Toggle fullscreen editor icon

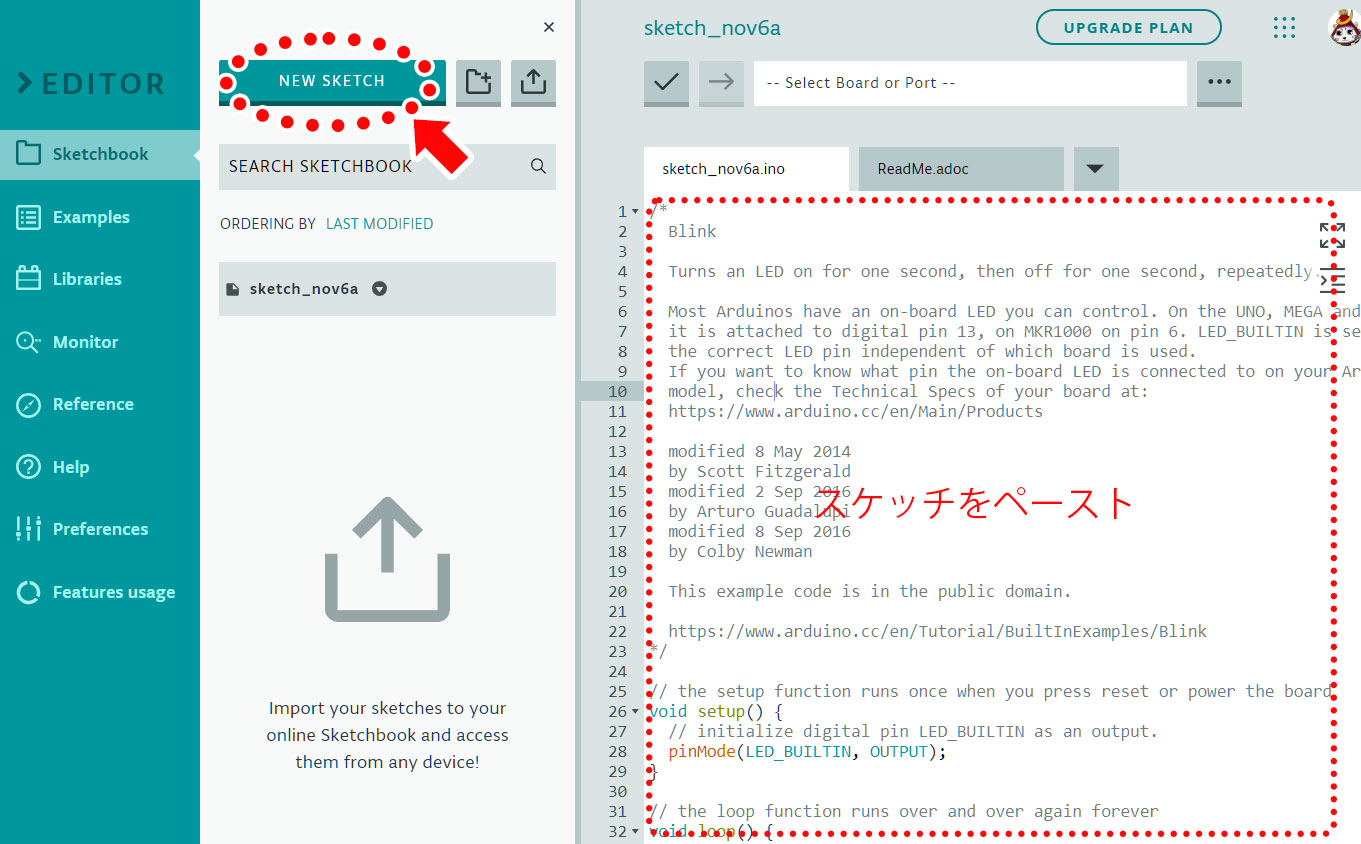[1332, 236]
